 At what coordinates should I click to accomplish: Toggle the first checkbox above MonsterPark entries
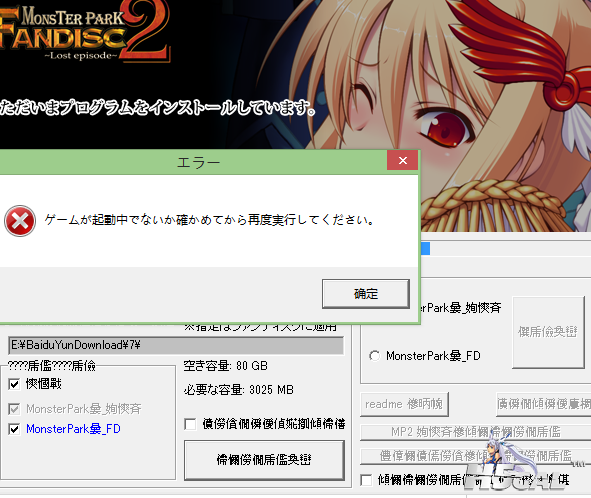(14, 384)
